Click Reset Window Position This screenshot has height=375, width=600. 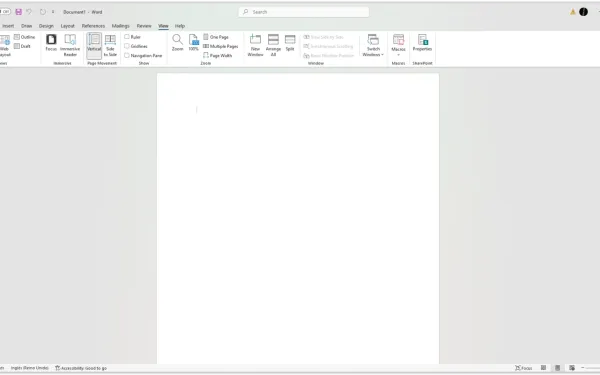coord(329,55)
